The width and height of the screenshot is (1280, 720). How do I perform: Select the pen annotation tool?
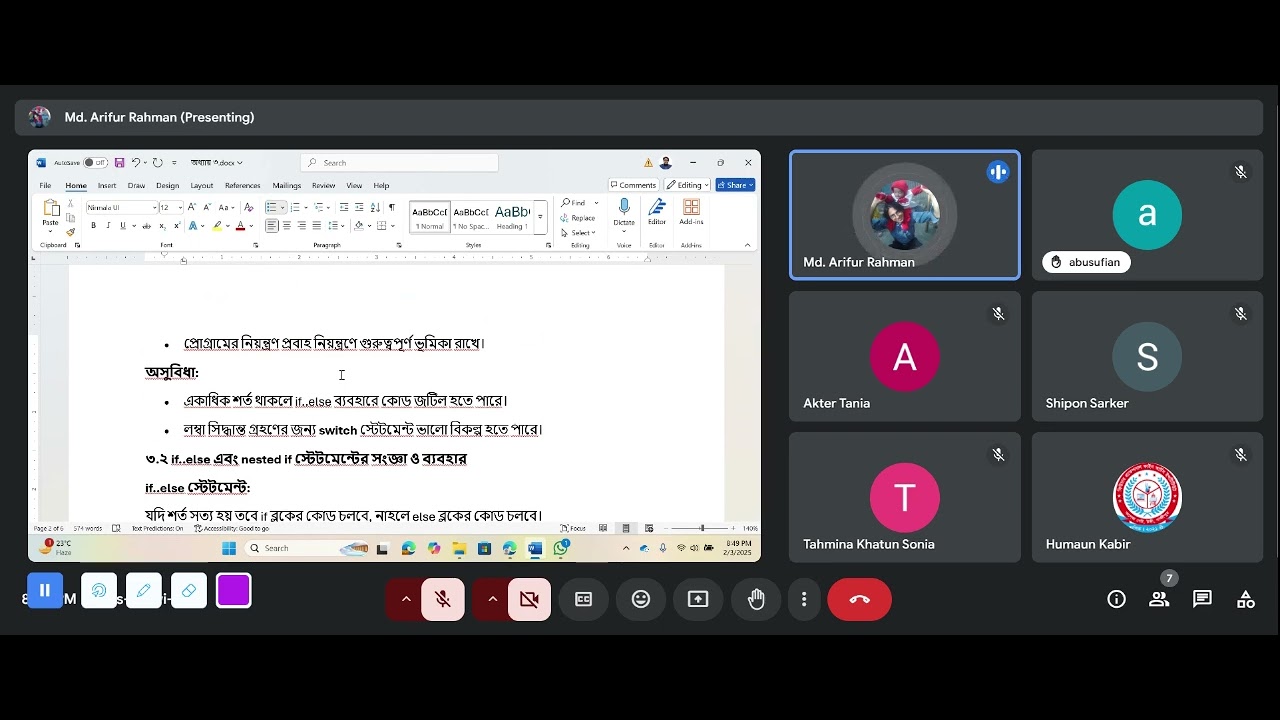(143, 591)
